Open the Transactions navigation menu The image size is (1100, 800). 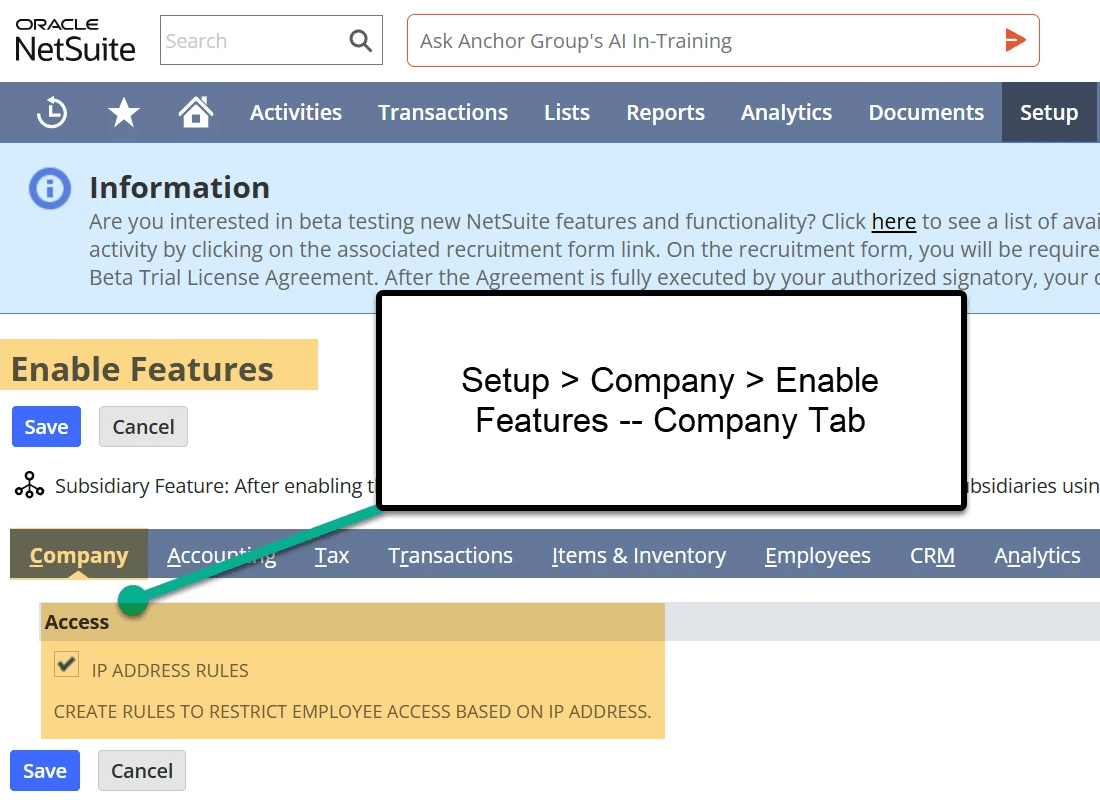point(443,112)
